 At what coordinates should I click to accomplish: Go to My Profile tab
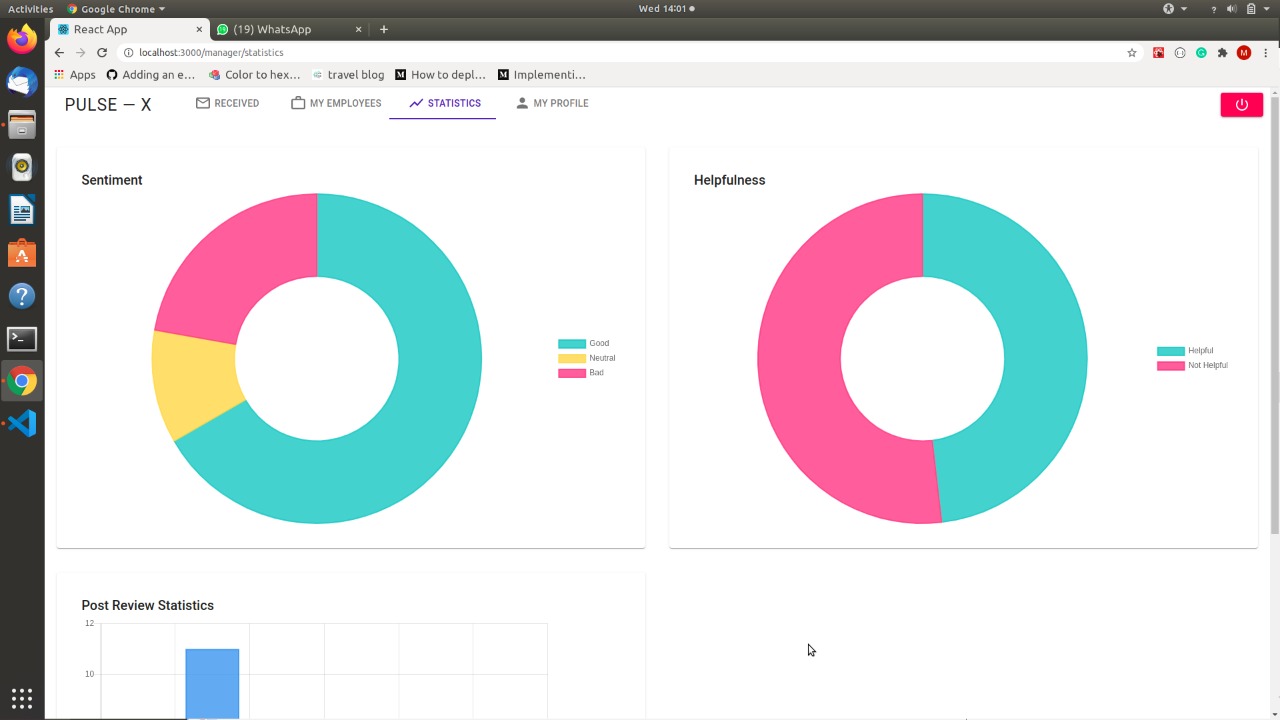[552, 103]
